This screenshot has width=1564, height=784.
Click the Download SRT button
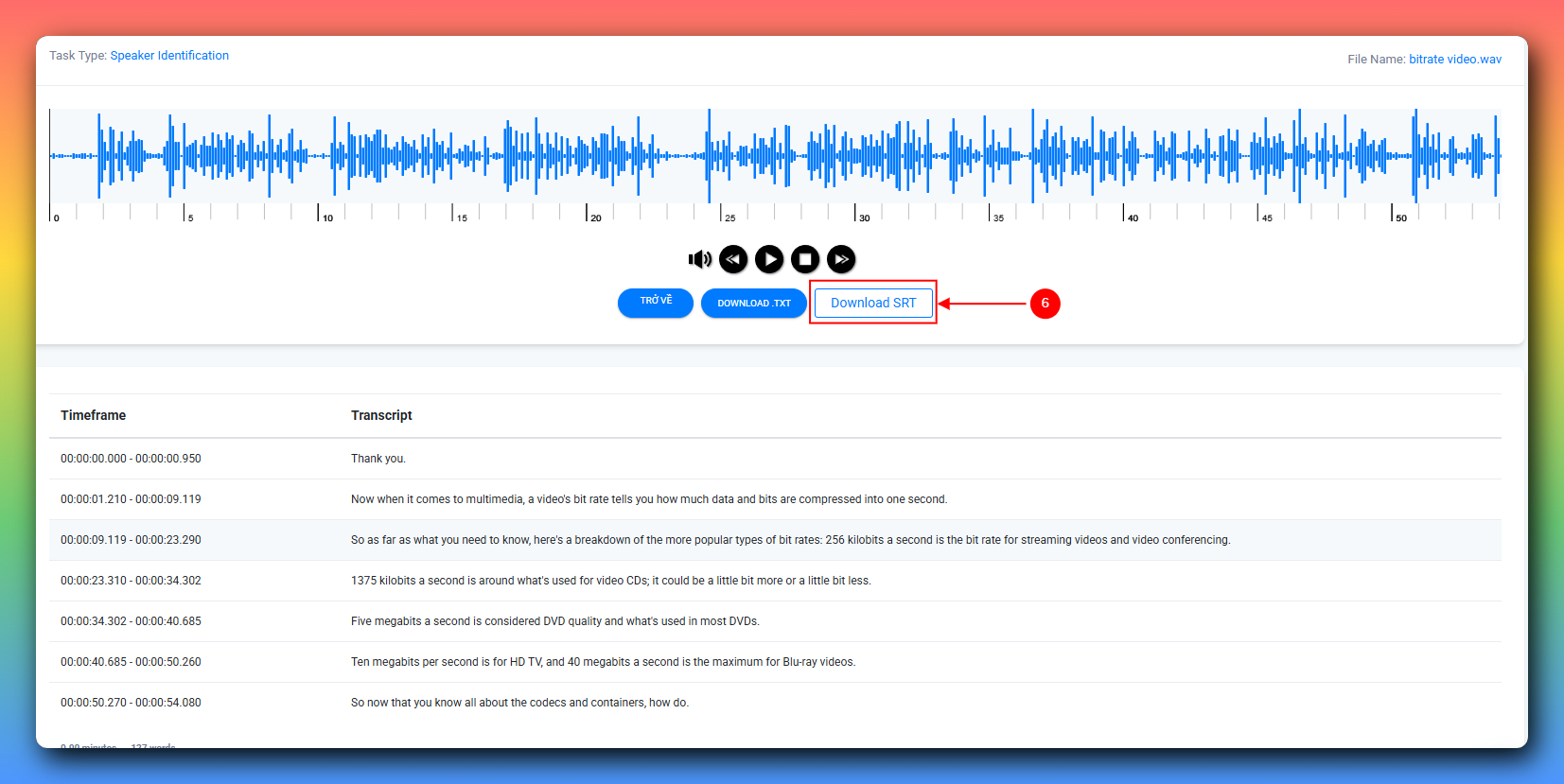pos(873,303)
